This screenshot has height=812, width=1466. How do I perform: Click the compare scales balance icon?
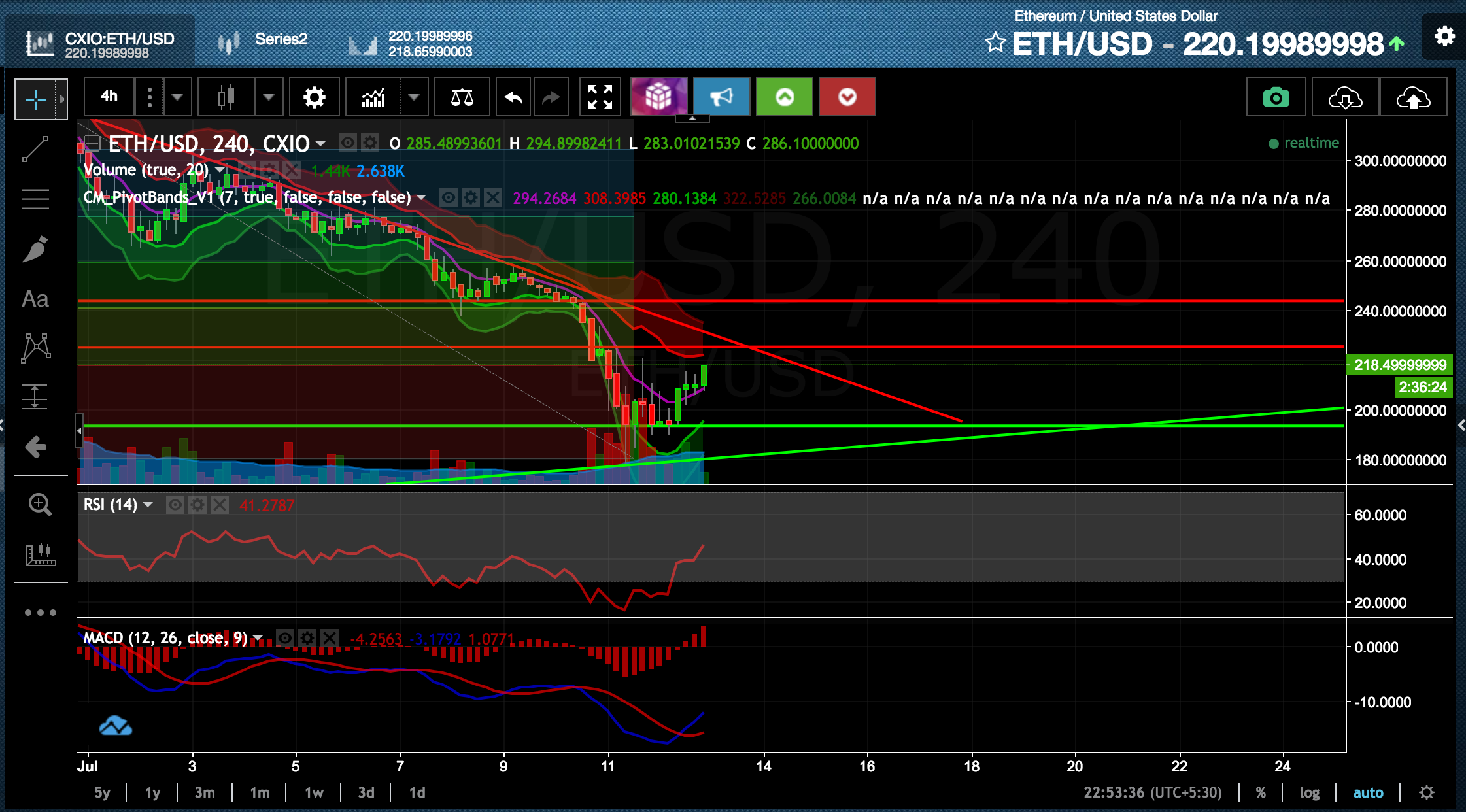(x=462, y=98)
